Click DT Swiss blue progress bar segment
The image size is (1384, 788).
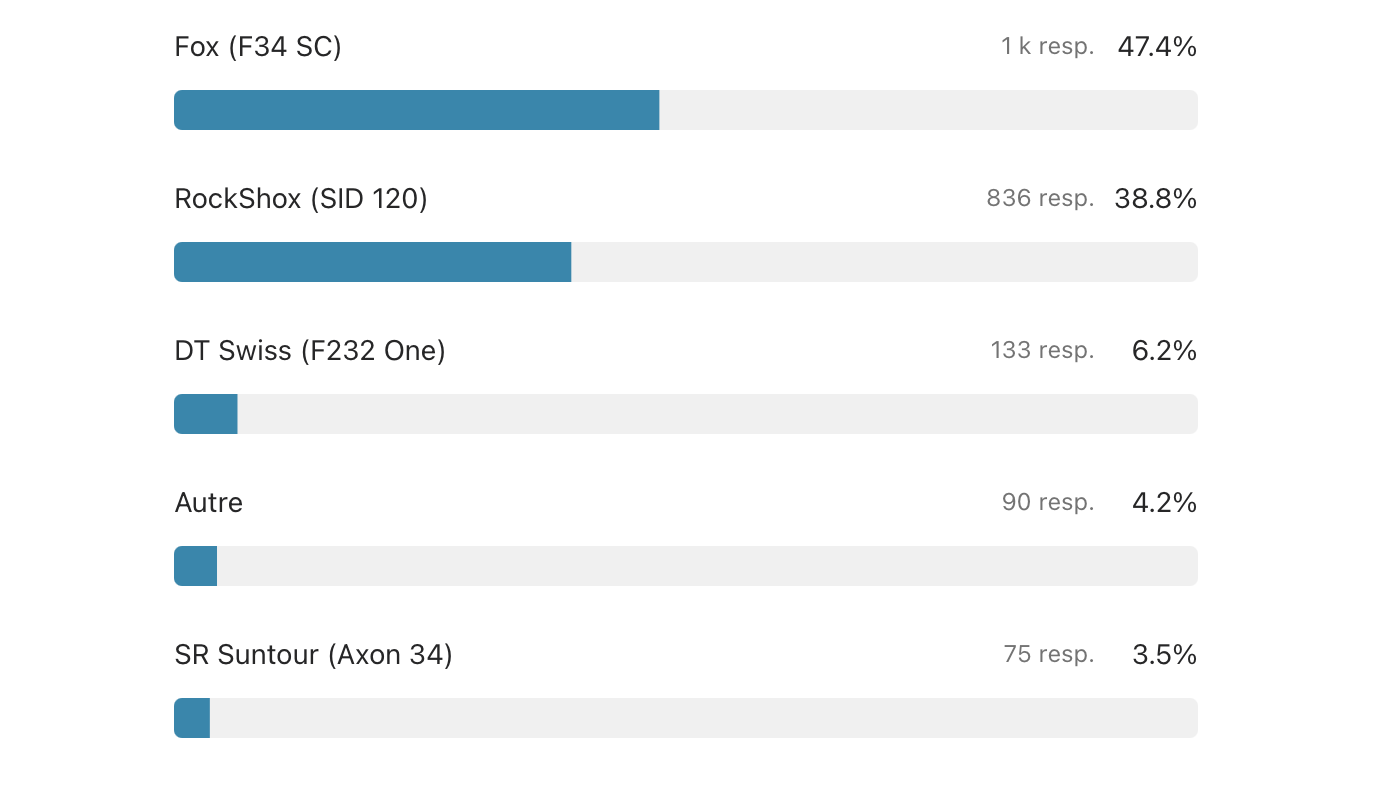(x=206, y=414)
